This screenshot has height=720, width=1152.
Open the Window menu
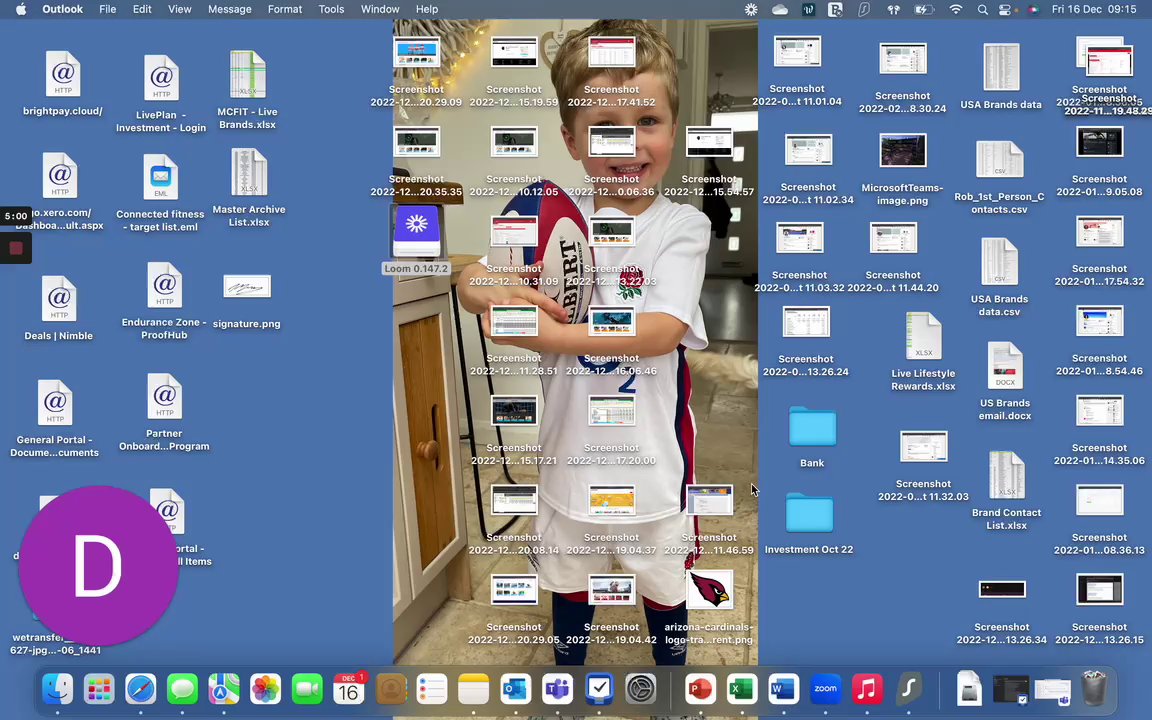380,10
